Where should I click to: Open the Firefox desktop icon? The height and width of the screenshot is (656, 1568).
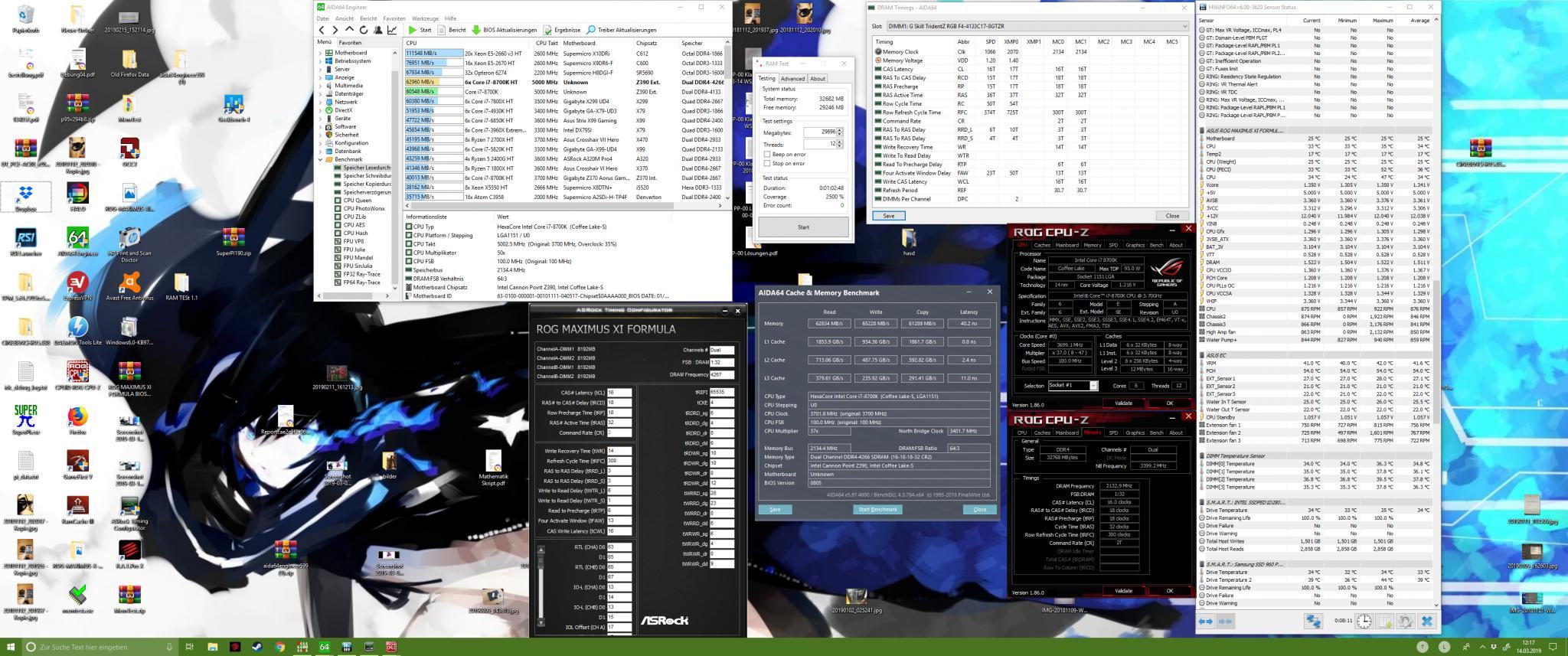point(77,420)
